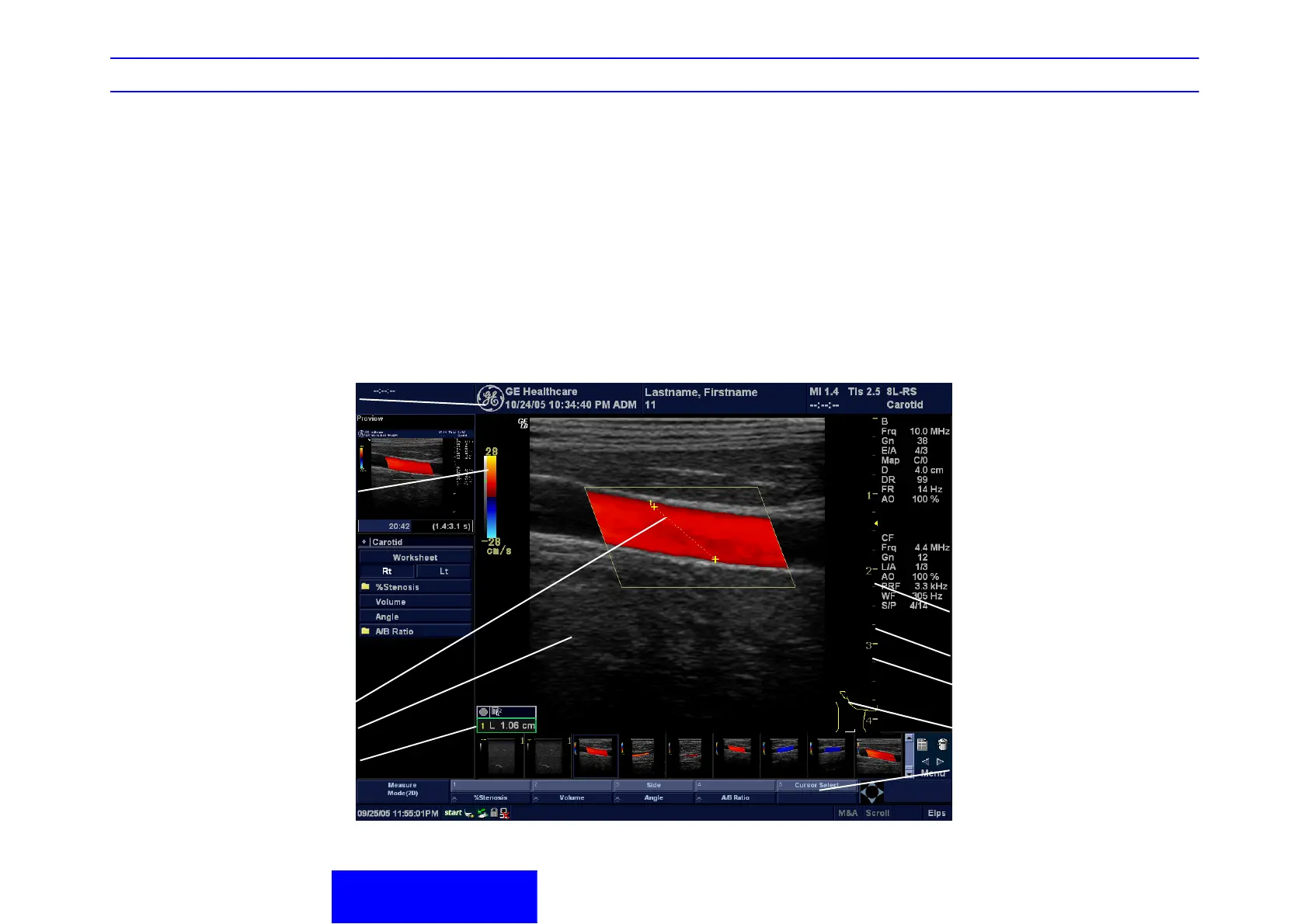The image size is (1308, 924).
Task: Click the PRF 3.3 kHz parameter
Action: coord(914,586)
